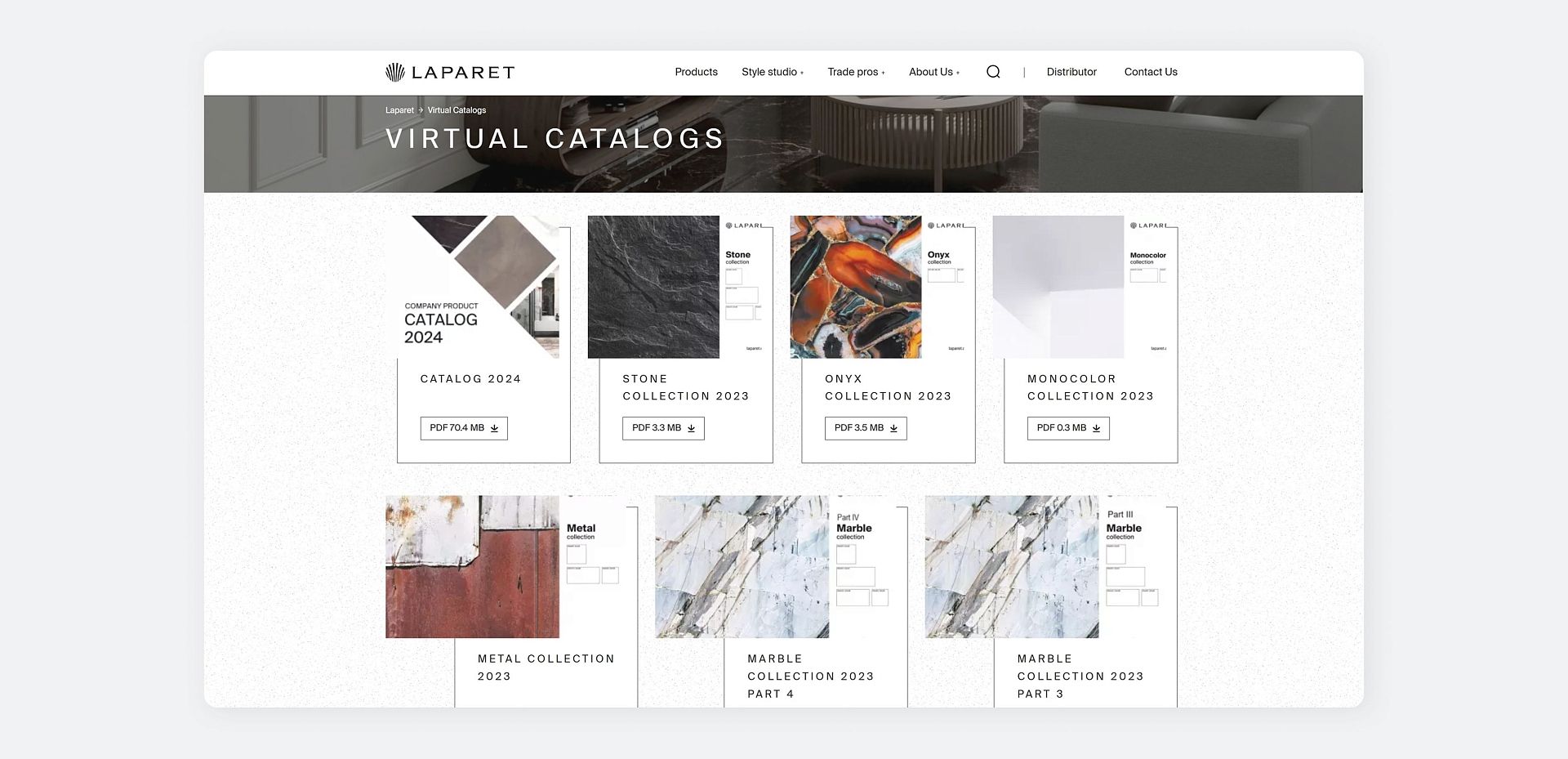
Task: Open the About Us dropdown
Action: (933, 72)
